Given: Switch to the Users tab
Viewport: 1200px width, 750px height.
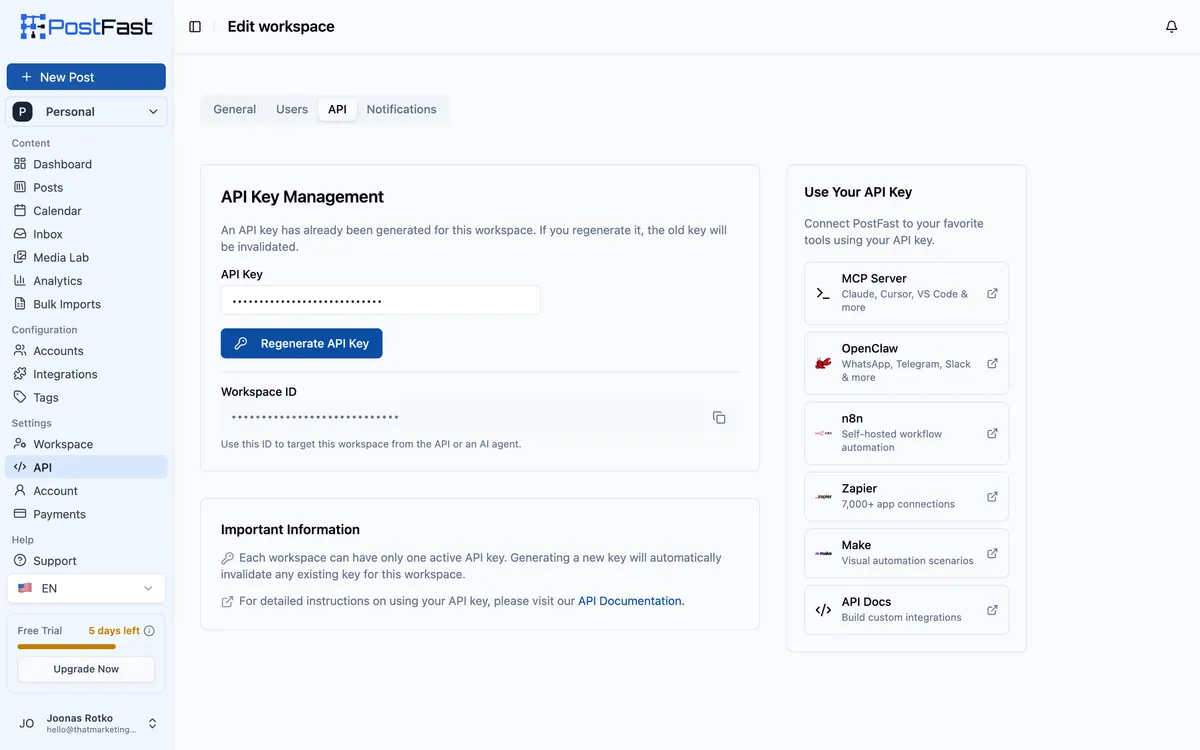Looking at the screenshot, I should coord(292,109).
